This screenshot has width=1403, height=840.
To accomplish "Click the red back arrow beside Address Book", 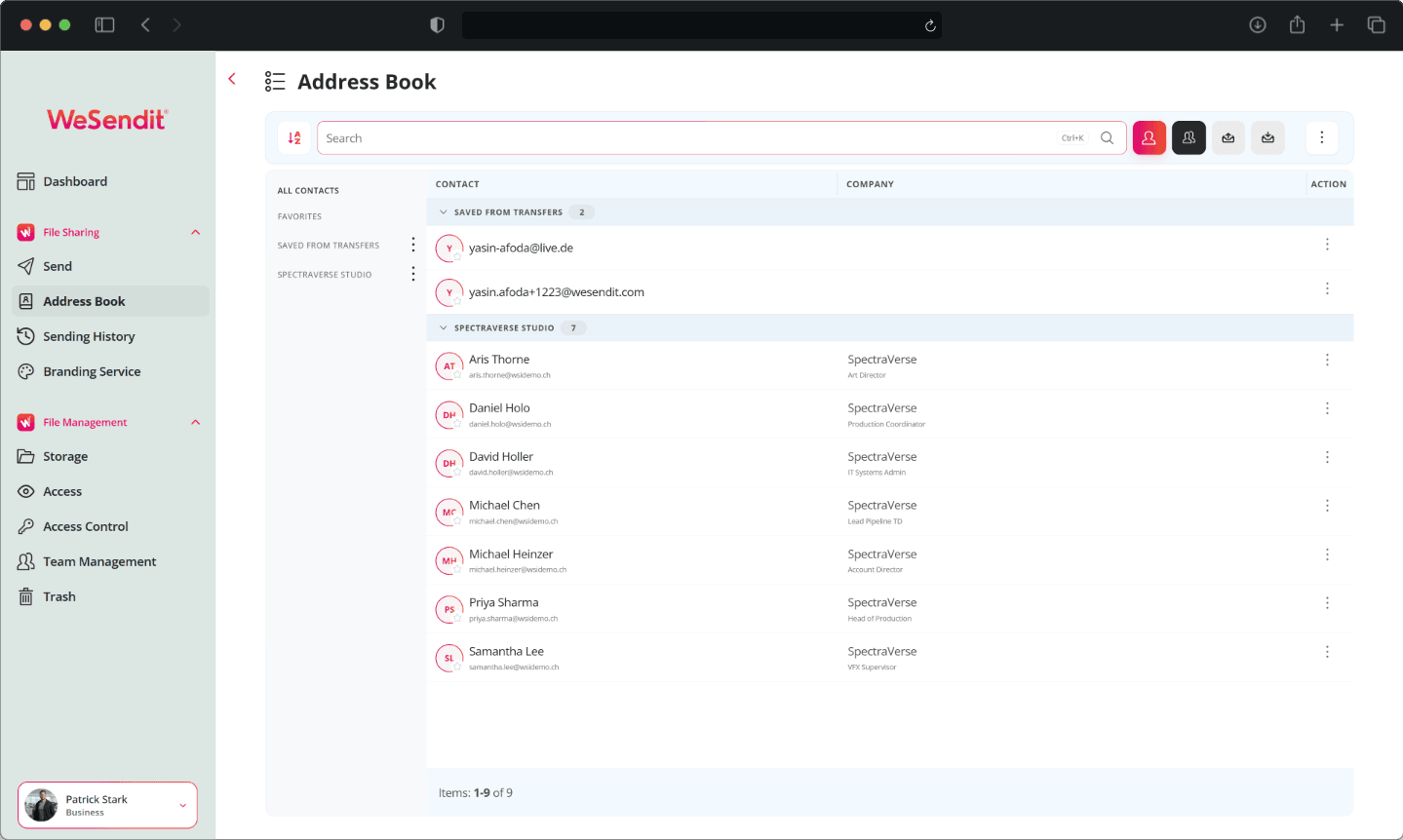I will [x=232, y=79].
